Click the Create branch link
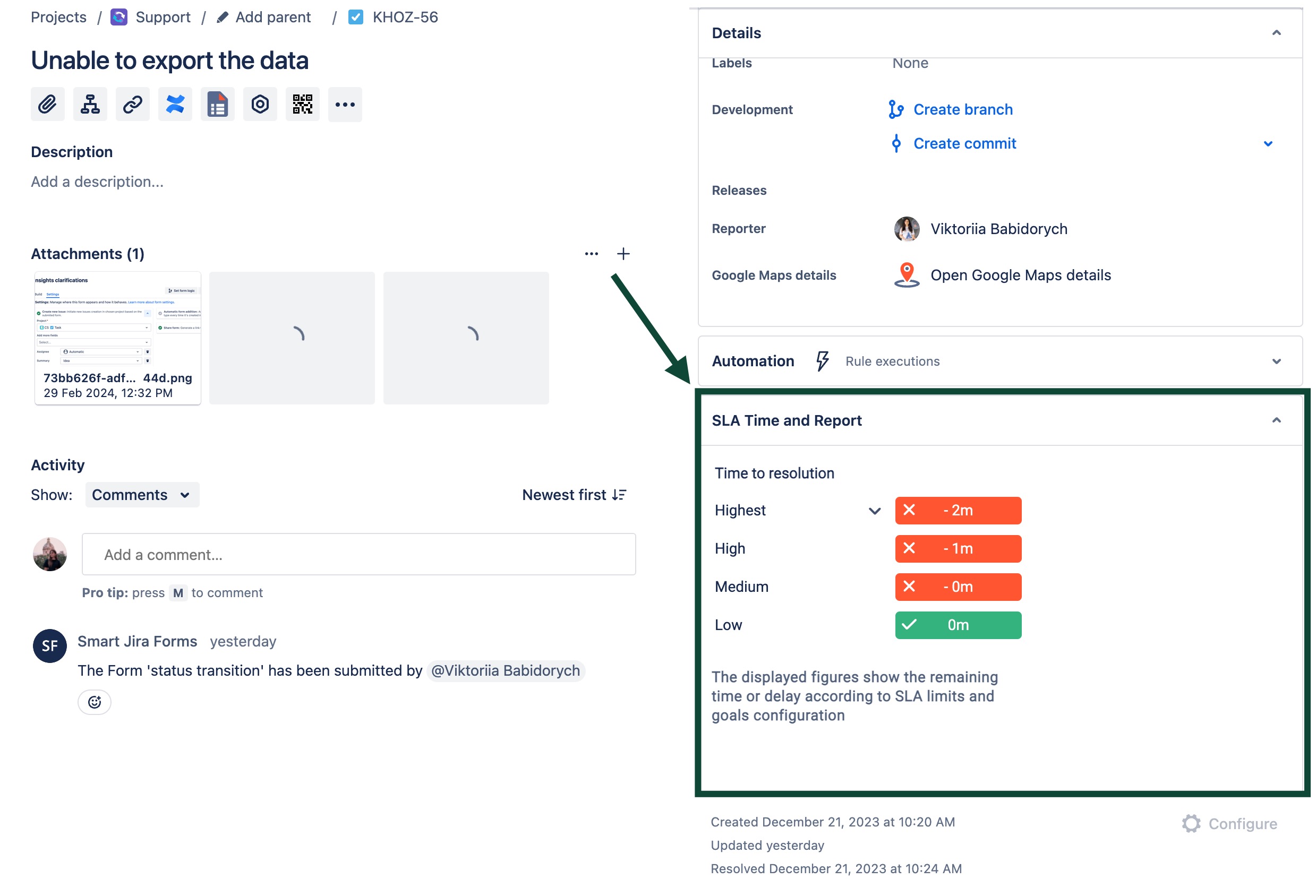Viewport: 1316px width, 896px height. [963, 109]
